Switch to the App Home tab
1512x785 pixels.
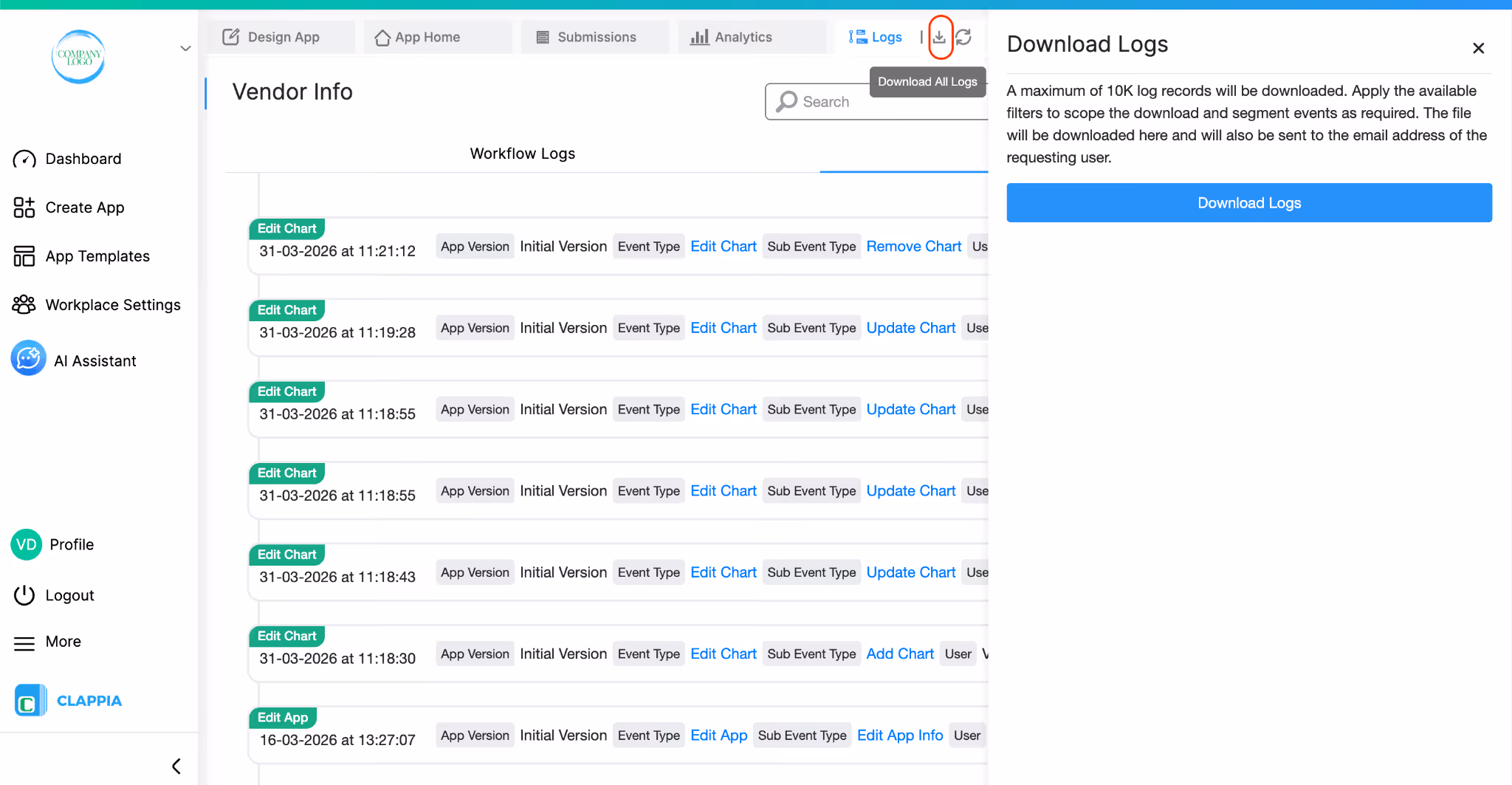(x=437, y=37)
